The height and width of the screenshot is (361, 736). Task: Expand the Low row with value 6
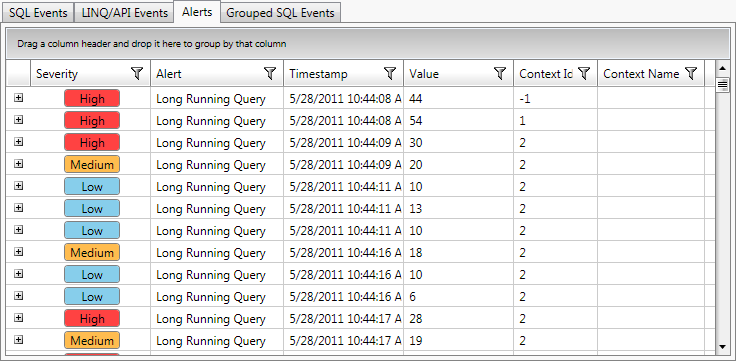click(18, 296)
